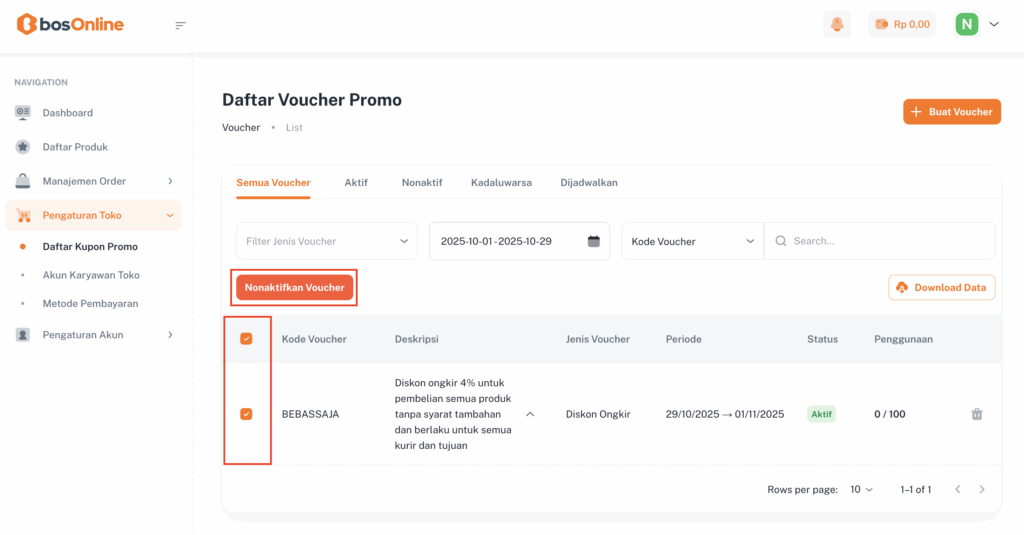
Task: Open the Kode Voucher search-type dropdown
Action: tap(693, 241)
